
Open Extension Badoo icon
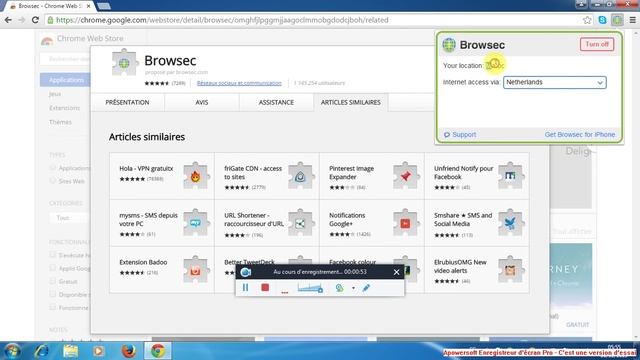(x=196, y=269)
